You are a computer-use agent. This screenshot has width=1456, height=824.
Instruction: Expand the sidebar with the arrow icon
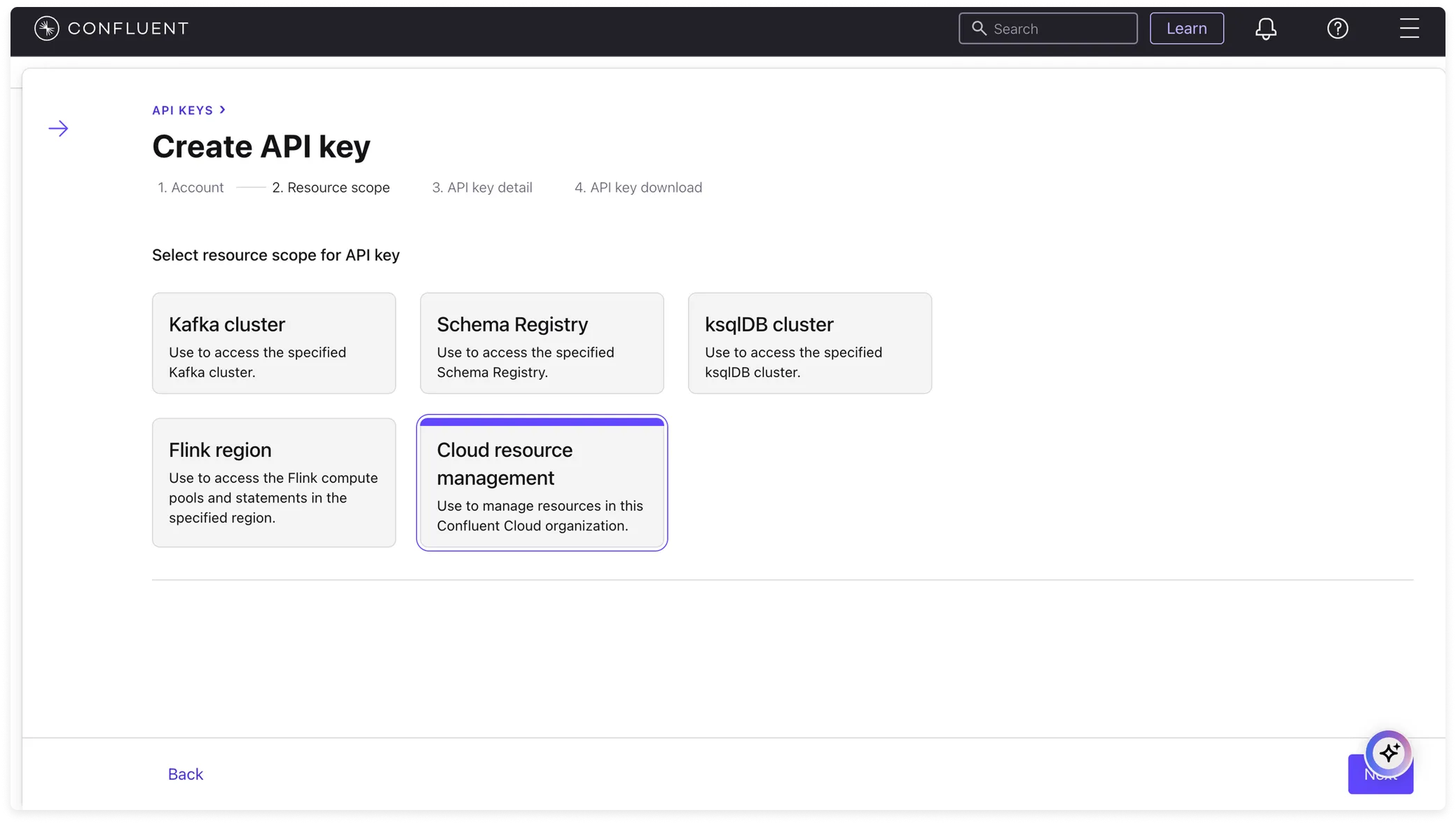(58, 128)
